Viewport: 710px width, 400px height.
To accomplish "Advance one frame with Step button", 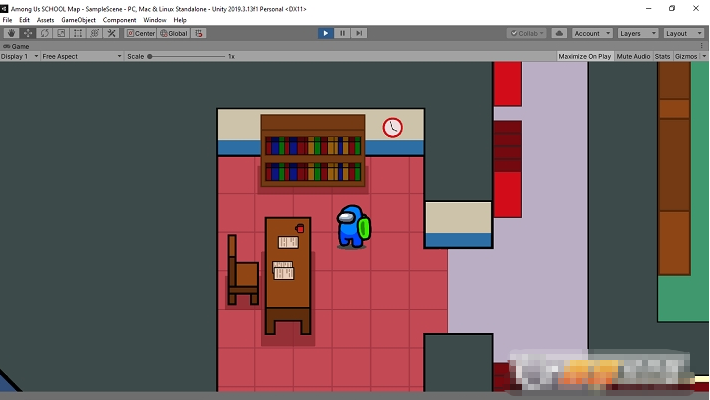I will [359, 33].
